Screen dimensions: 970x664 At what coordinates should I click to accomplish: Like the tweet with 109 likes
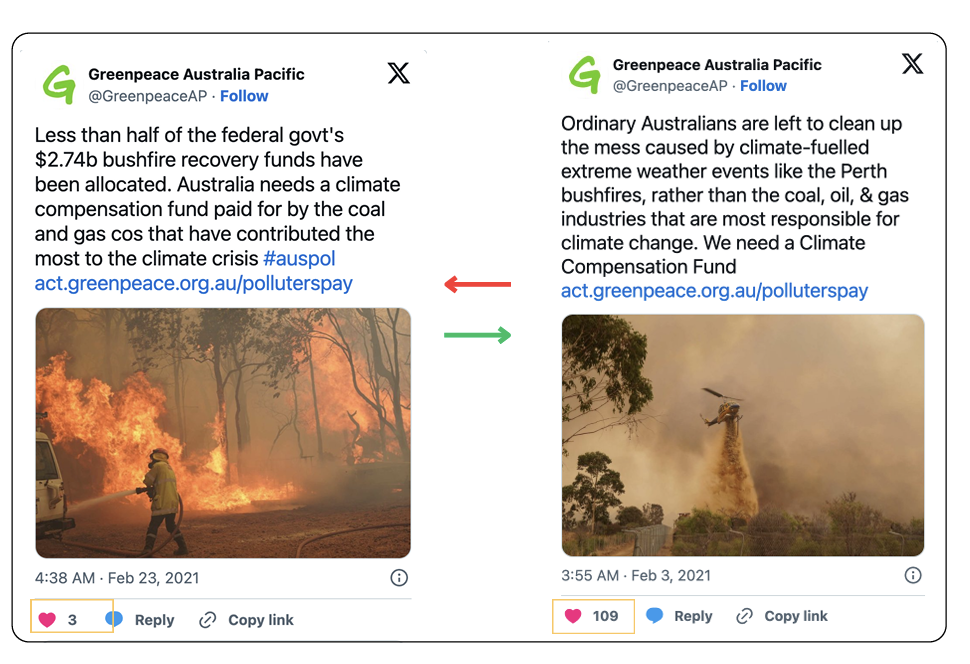573,616
